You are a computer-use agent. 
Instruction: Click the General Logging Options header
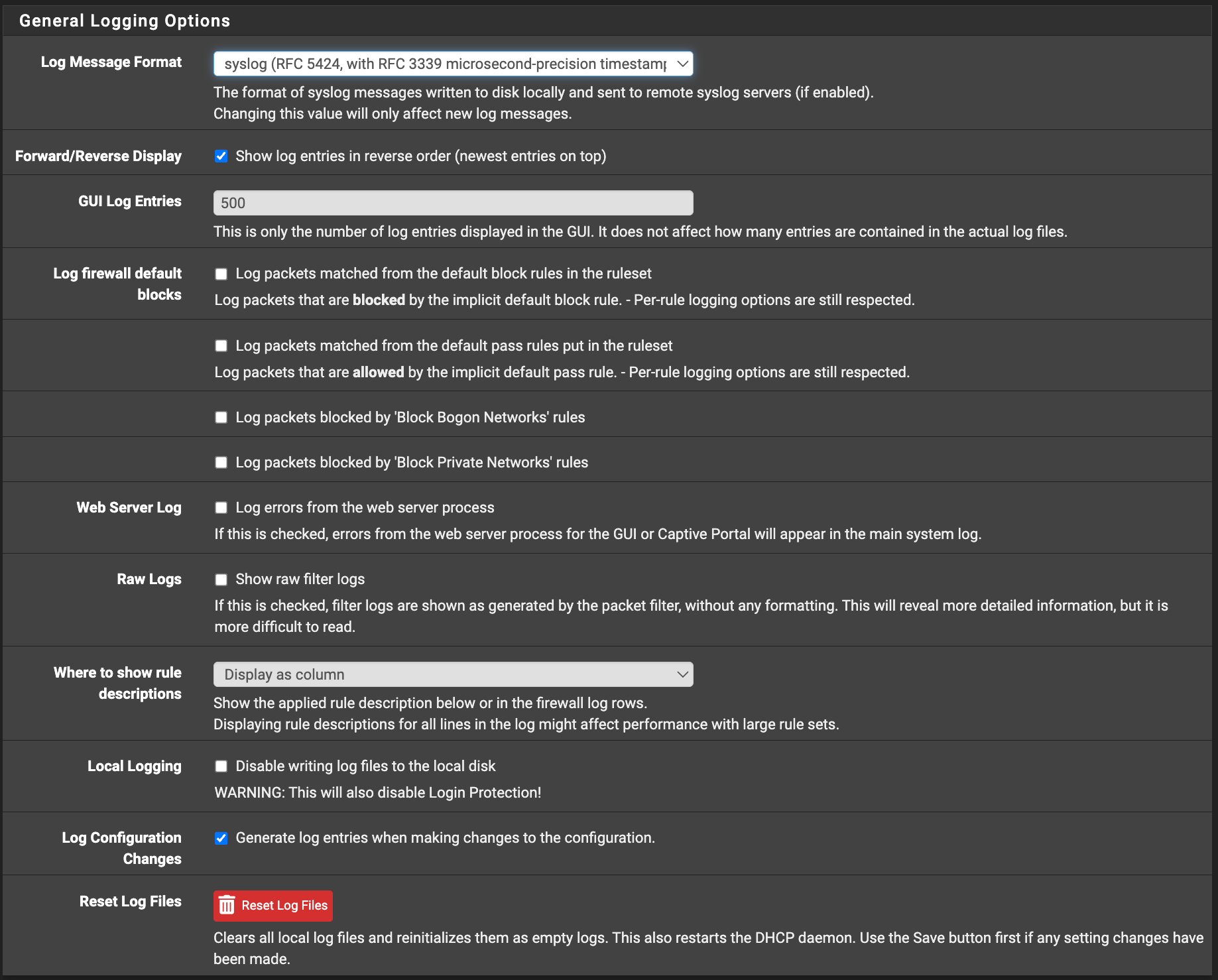[x=125, y=20]
